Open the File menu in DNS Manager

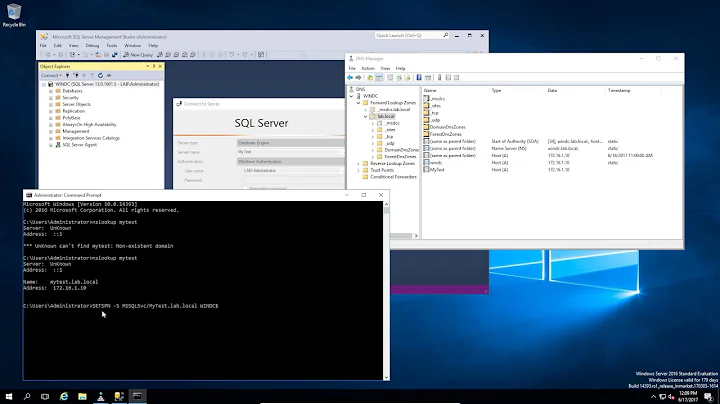coord(352,68)
